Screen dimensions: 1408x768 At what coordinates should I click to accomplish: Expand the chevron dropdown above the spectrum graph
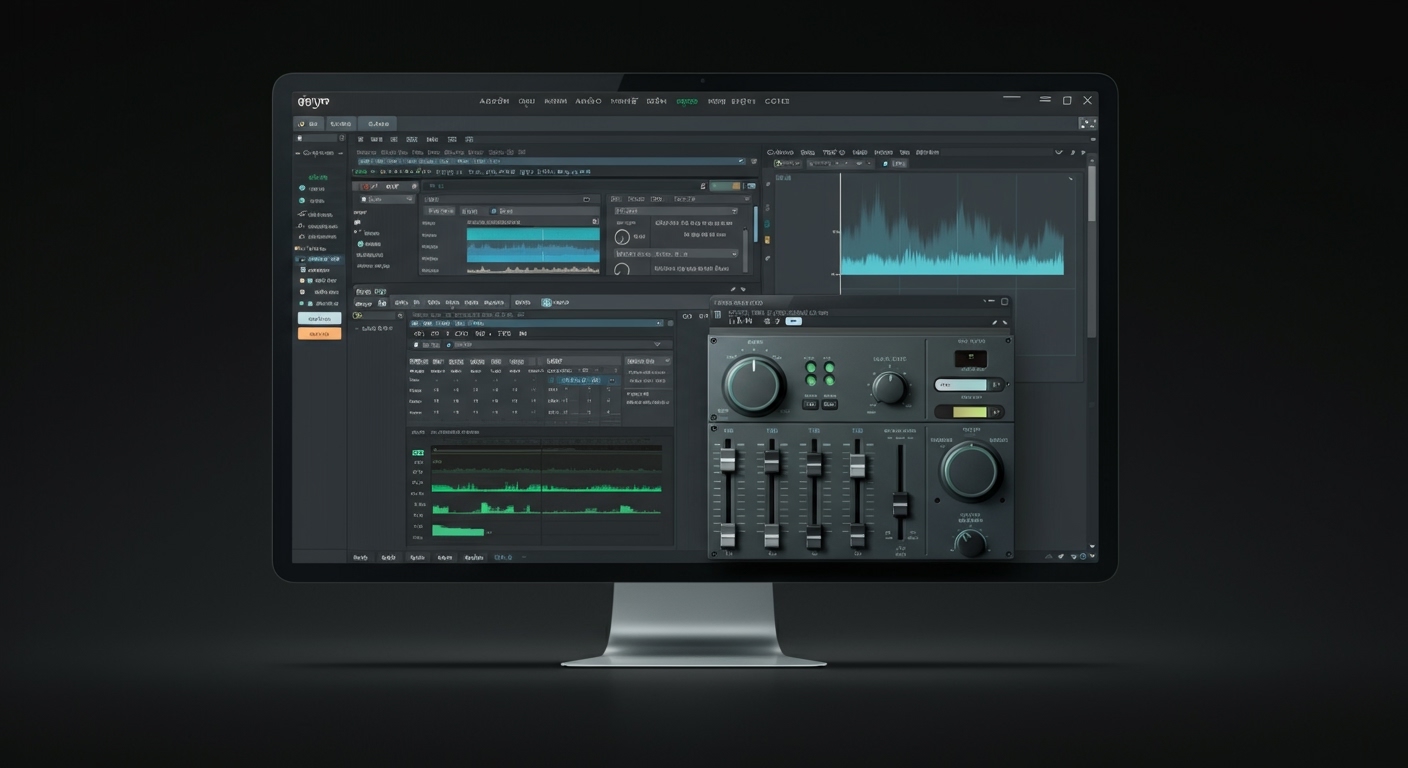click(1058, 152)
